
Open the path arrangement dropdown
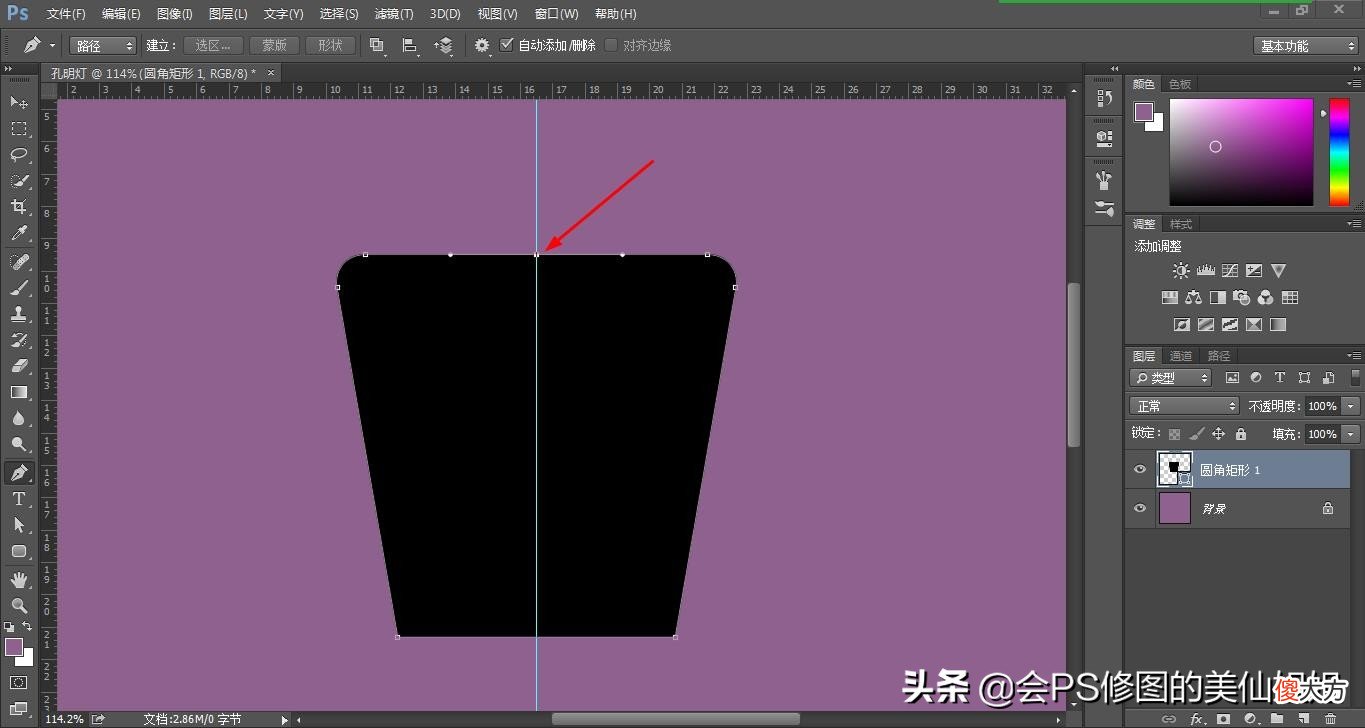pyautogui.click(x=444, y=46)
